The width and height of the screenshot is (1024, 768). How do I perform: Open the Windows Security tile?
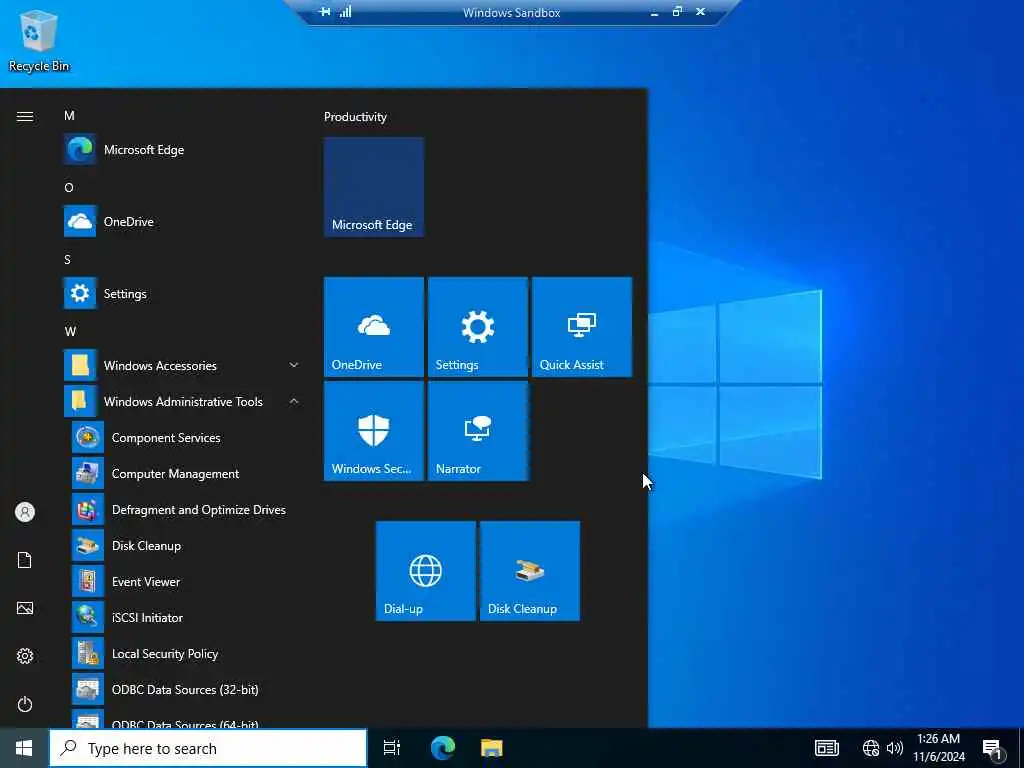[x=374, y=431]
